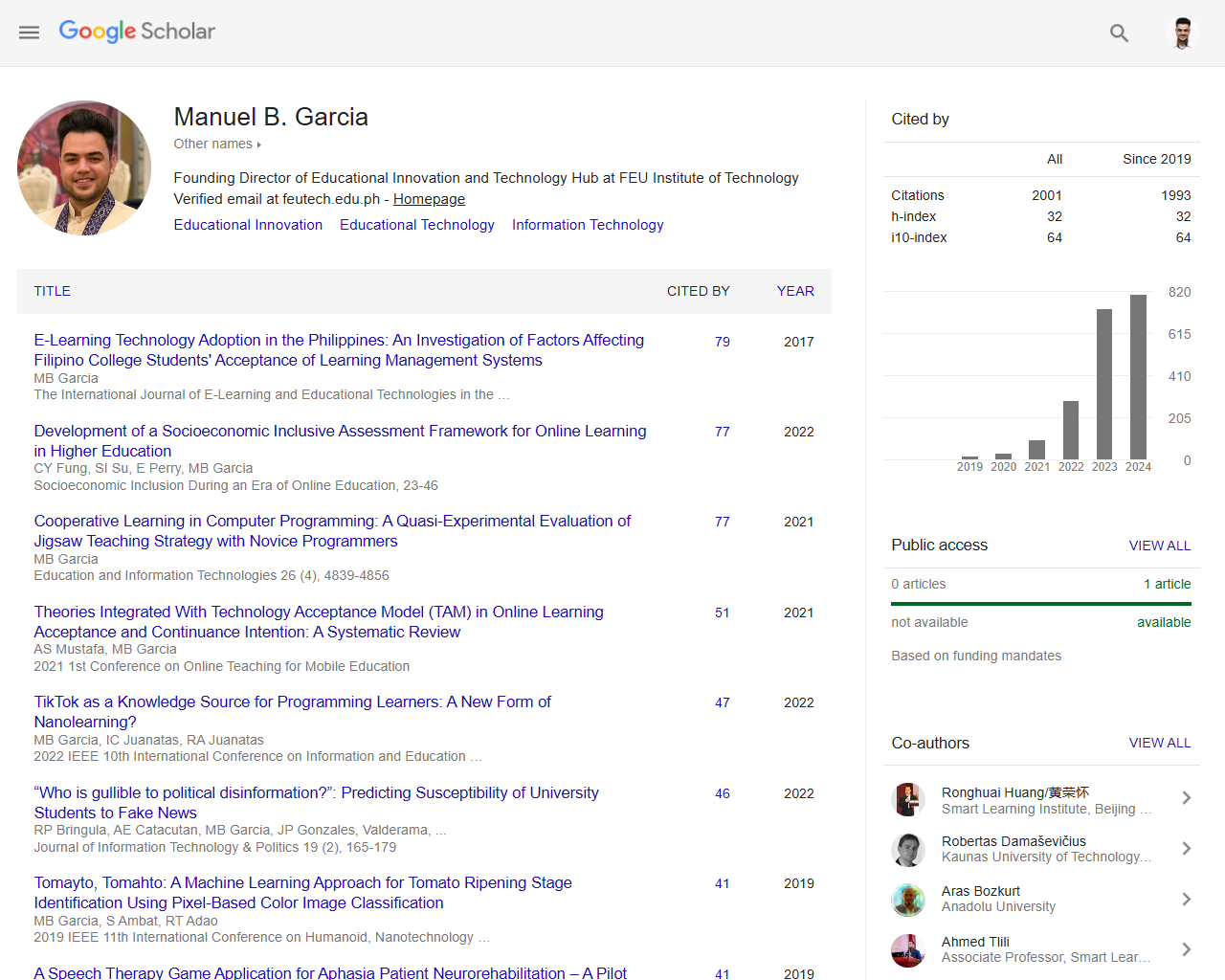Viewport: 1225px width, 980px height.
Task: Open Aras Bozkurt's profile chevron
Action: pos(1187,899)
